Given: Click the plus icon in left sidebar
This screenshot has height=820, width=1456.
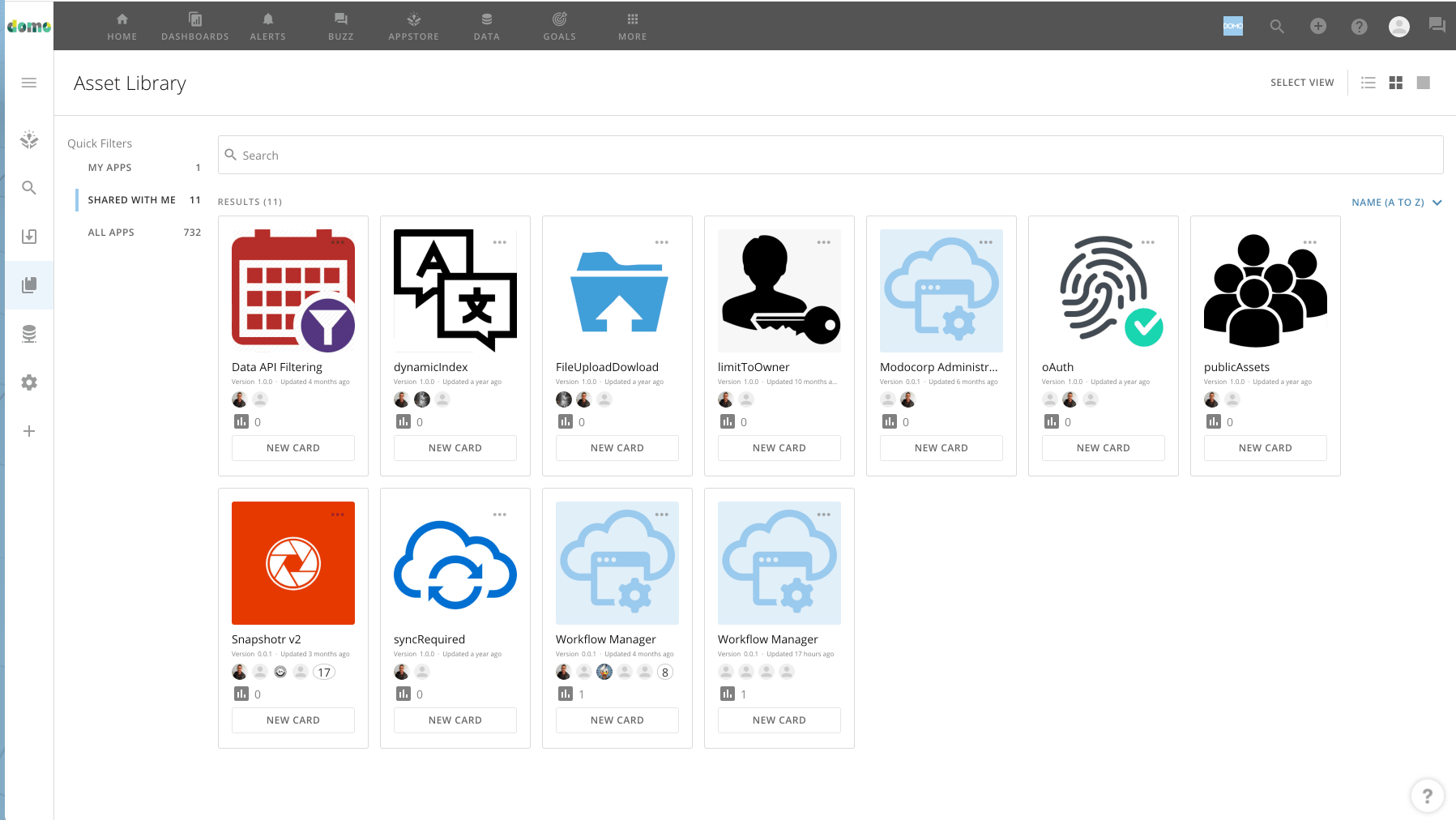Looking at the screenshot, I should click(29, 431).
